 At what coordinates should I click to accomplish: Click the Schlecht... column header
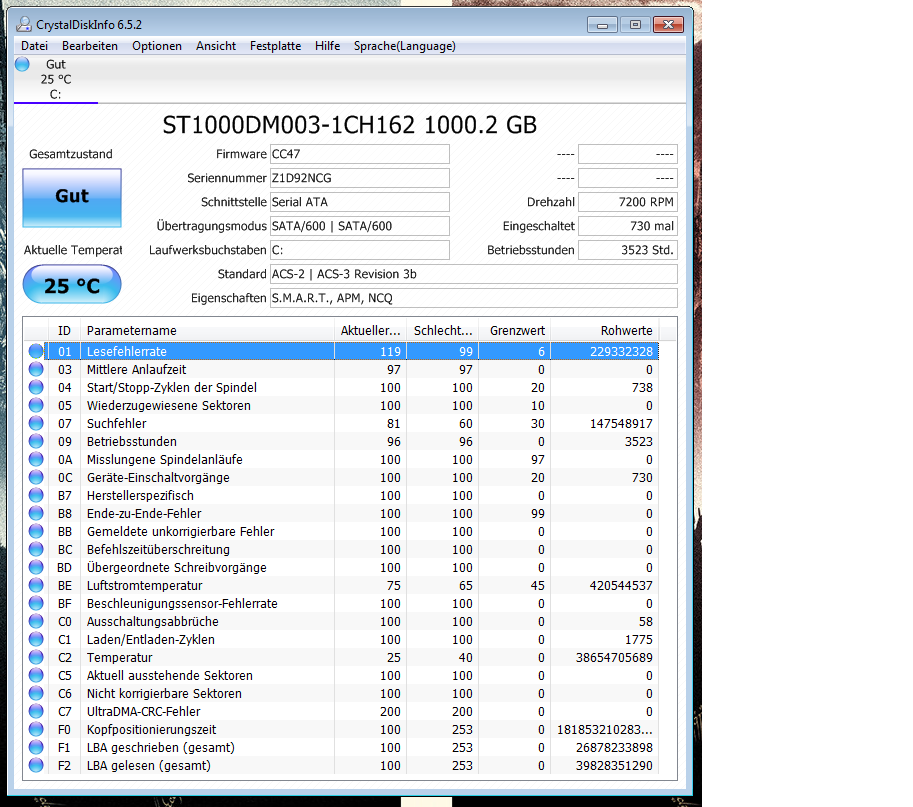point(443,331)
